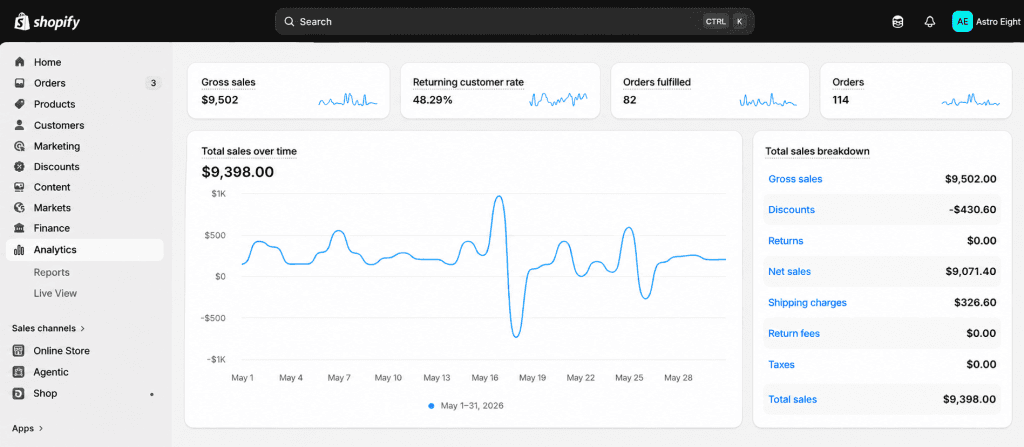Screen dimensions: 1024x447
Task: Click the Finance bank icon
Action: point(20,228)
